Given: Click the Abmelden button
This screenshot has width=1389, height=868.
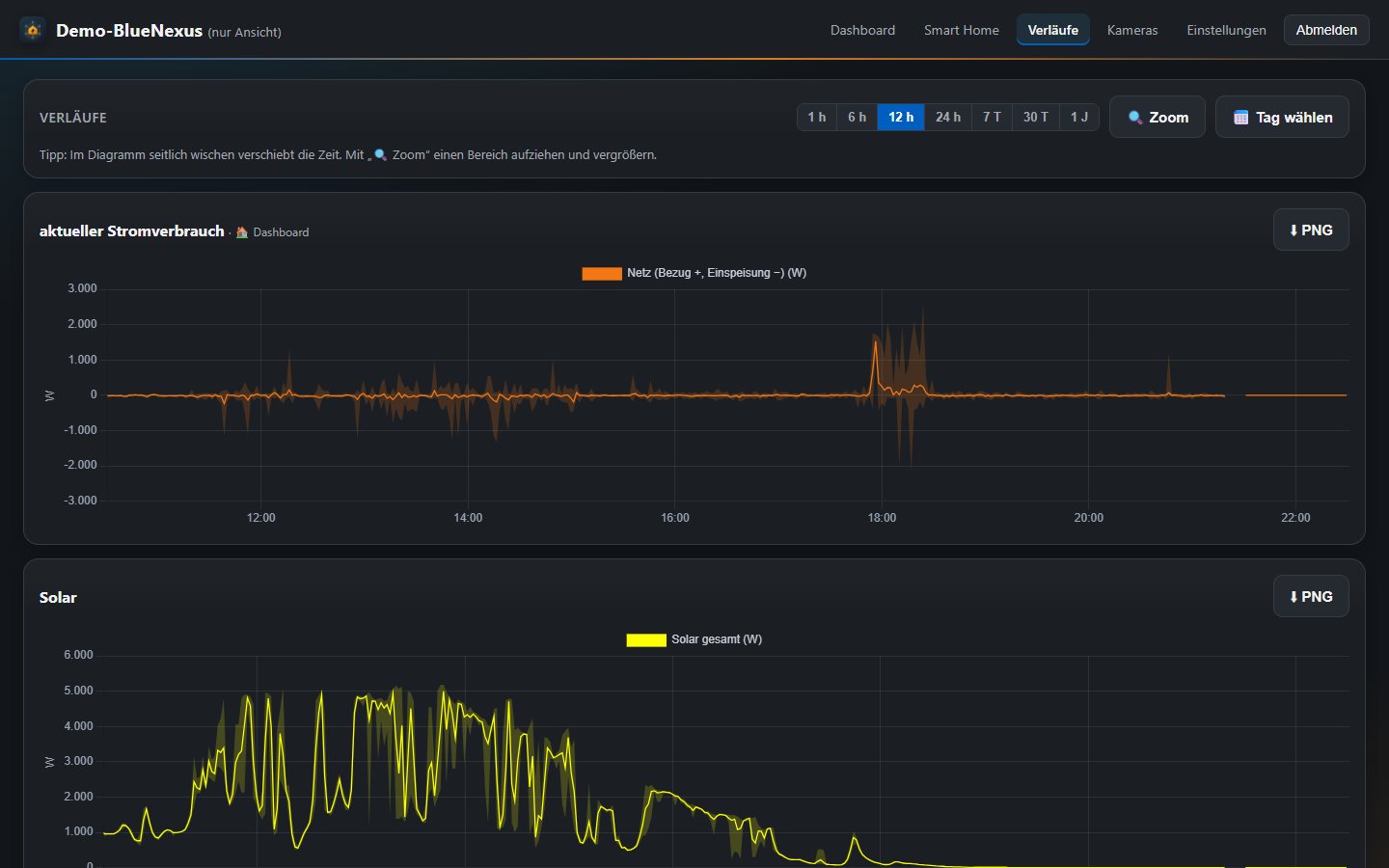Looking at the screenshot, I should [1326, 30].
